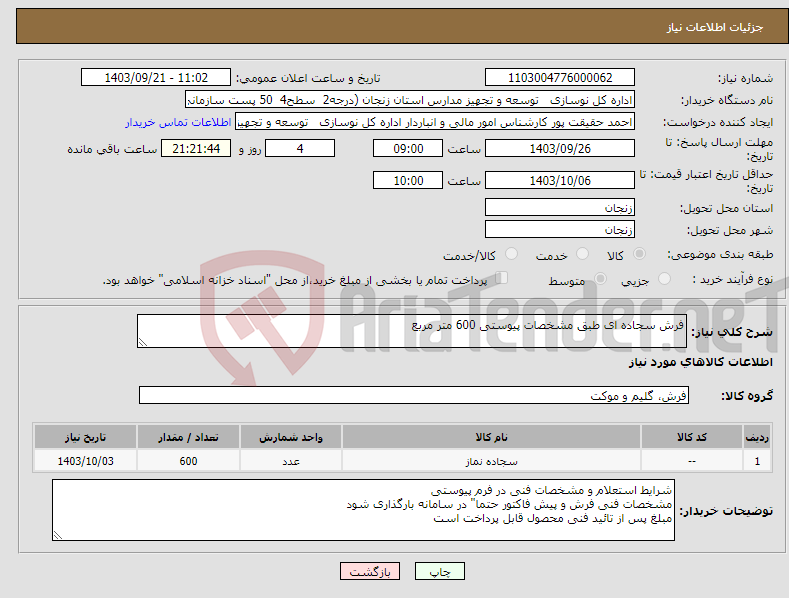Image resolution: width=789 pixels, height=598 pixels.
Task: Click the بازگشت (back) button
Action: pyautogui.click(x=370, y=572)
